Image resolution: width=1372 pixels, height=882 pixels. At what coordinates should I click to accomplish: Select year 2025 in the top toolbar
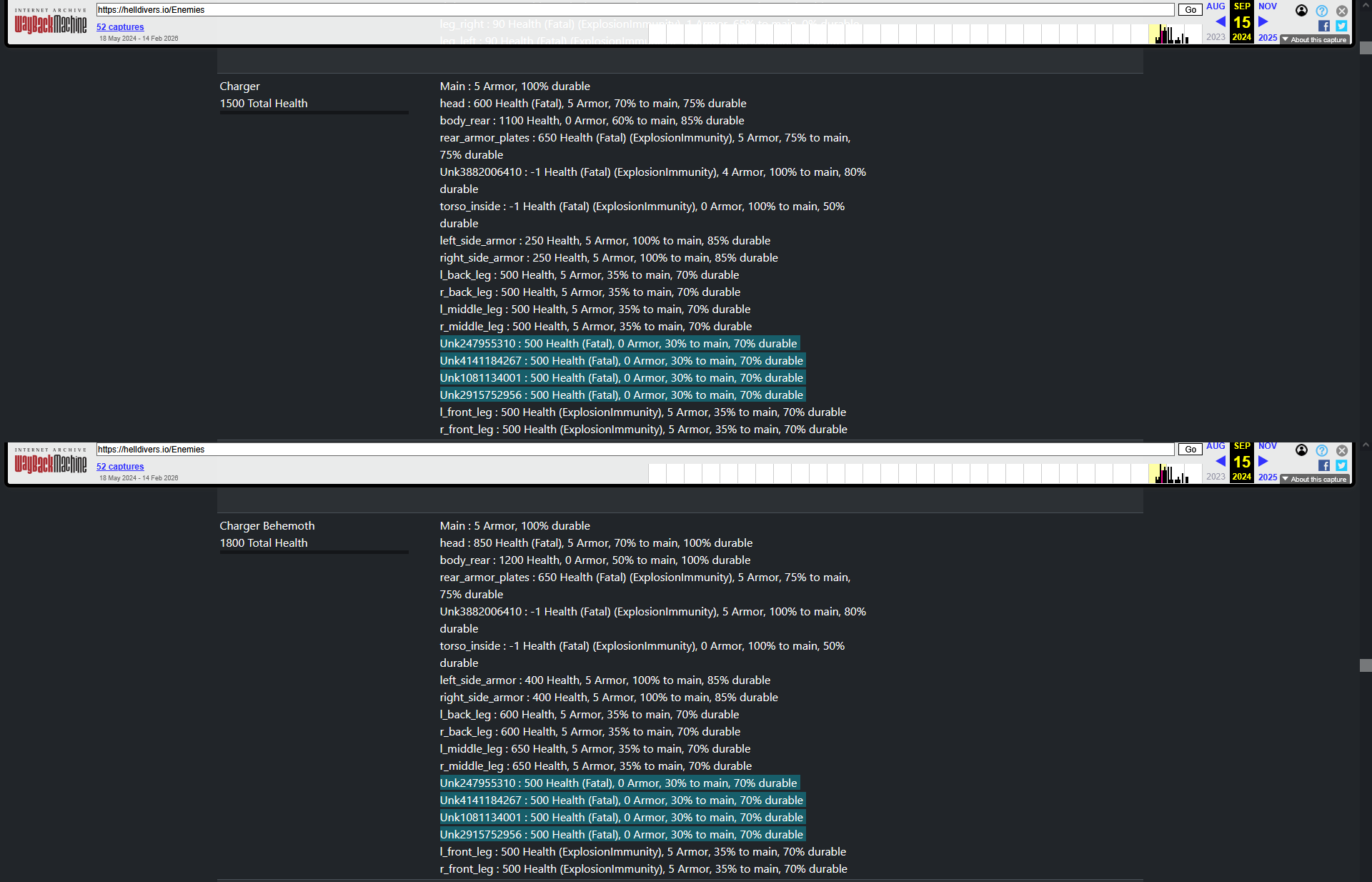point(1268,38)
